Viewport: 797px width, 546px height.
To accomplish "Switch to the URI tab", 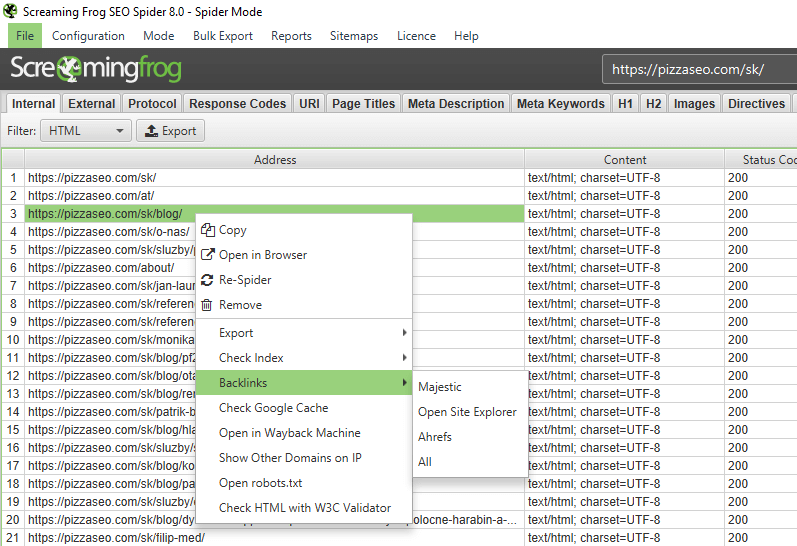I will pos(309,104).
